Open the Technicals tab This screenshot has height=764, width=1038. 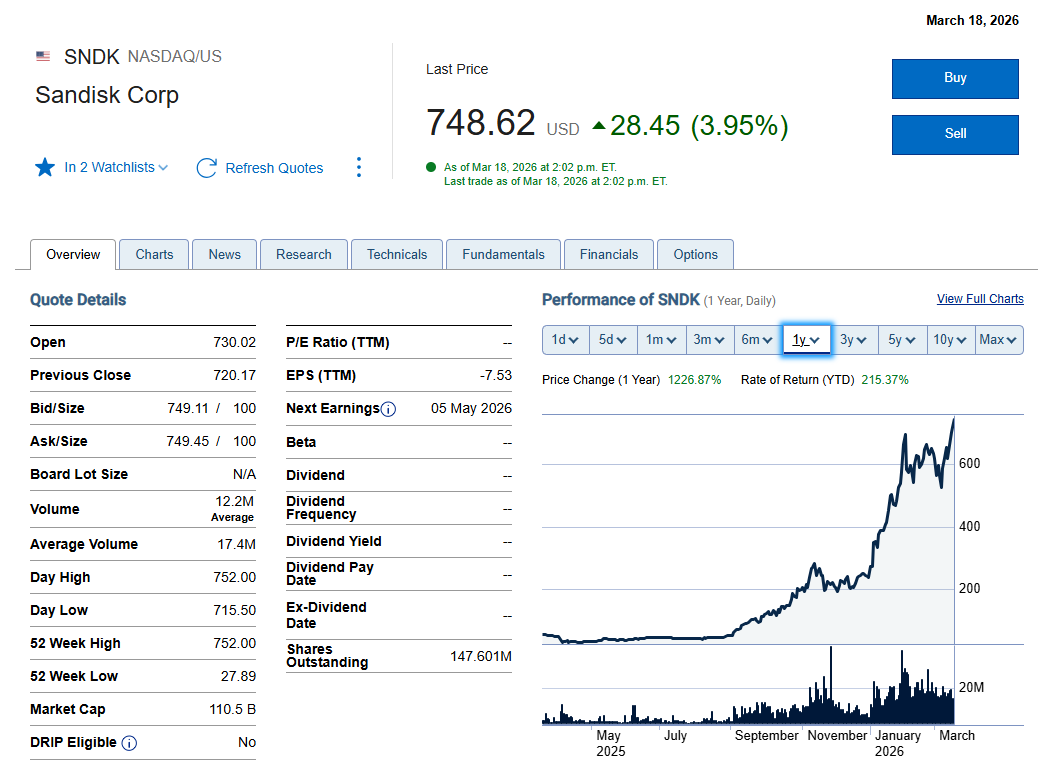397,255
